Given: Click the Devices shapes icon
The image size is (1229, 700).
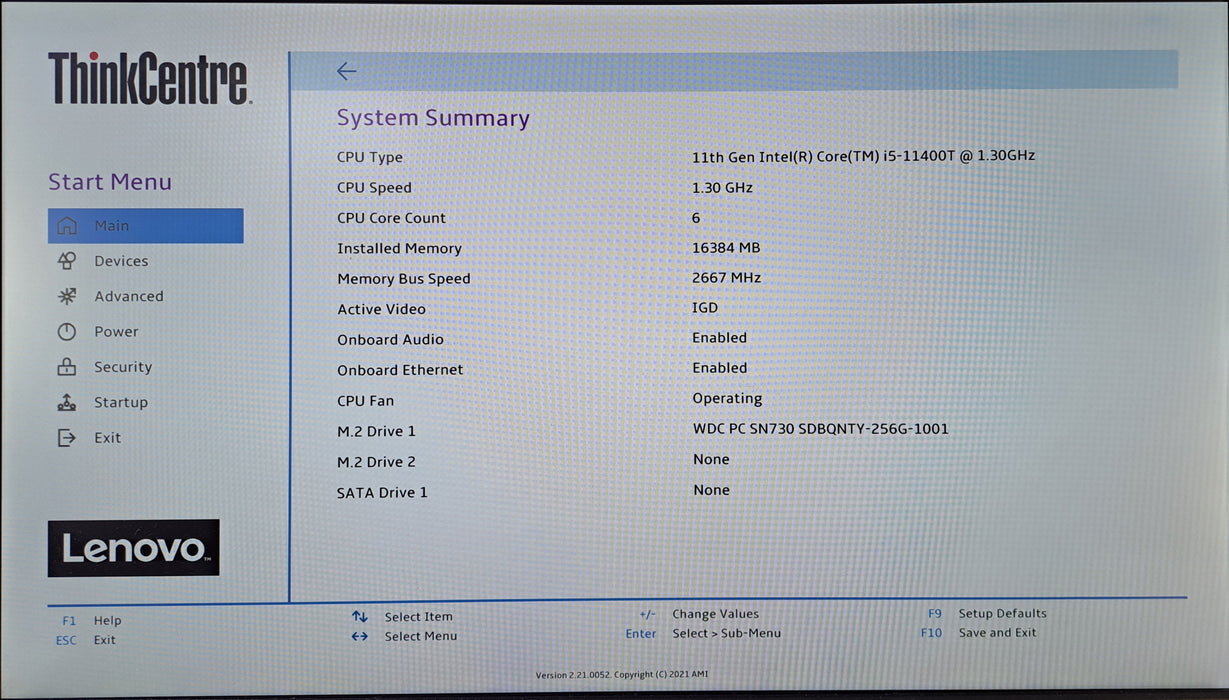Looking at the screenshot, I should pos(67,261).
